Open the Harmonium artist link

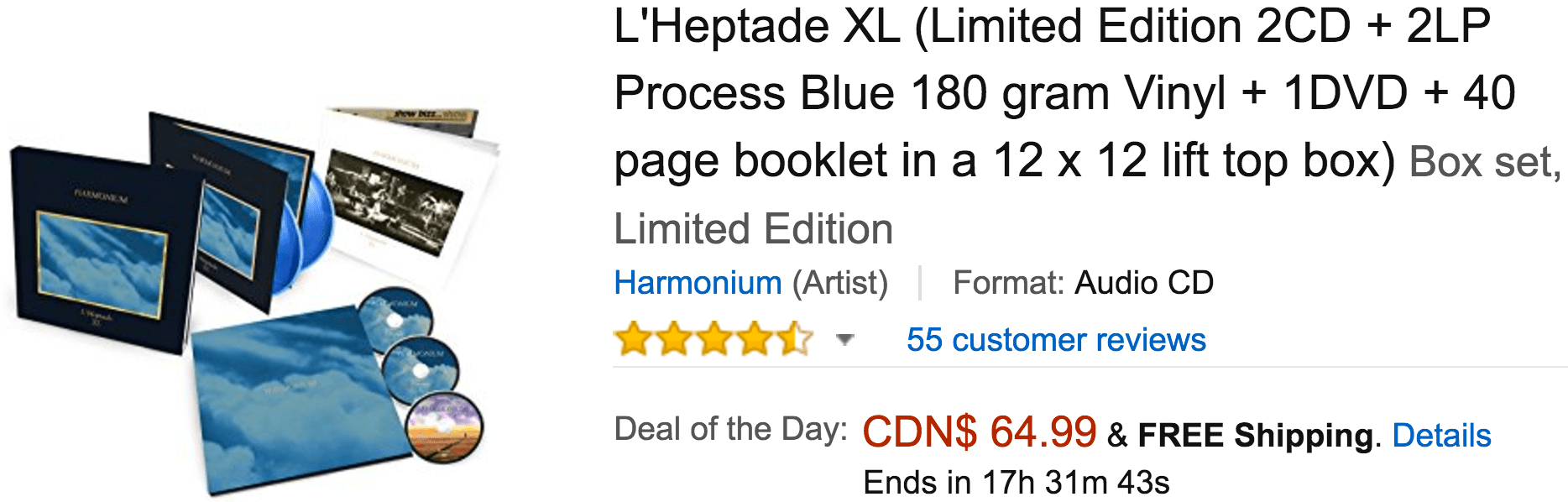[x=698, y=283]
